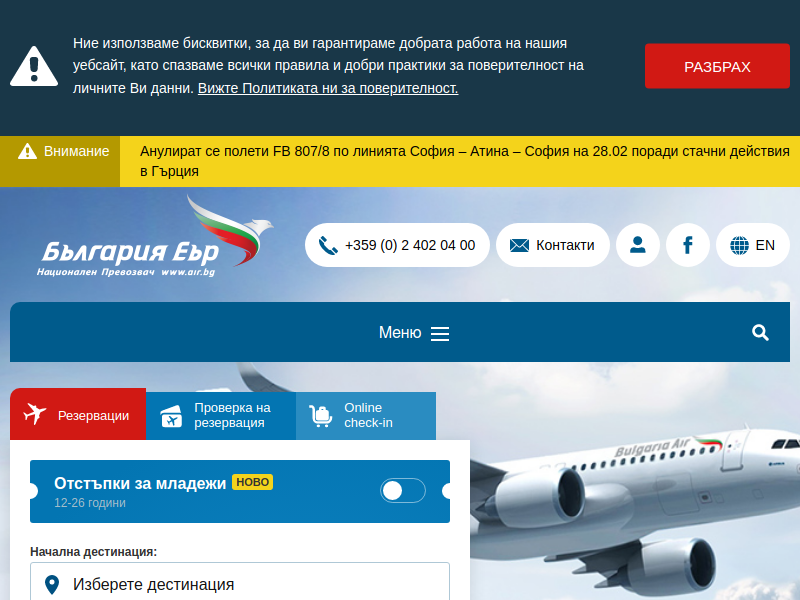Open the privacy policy link
Image resolution: width=800 pixels, height=600 pixels.
[328, 88]
